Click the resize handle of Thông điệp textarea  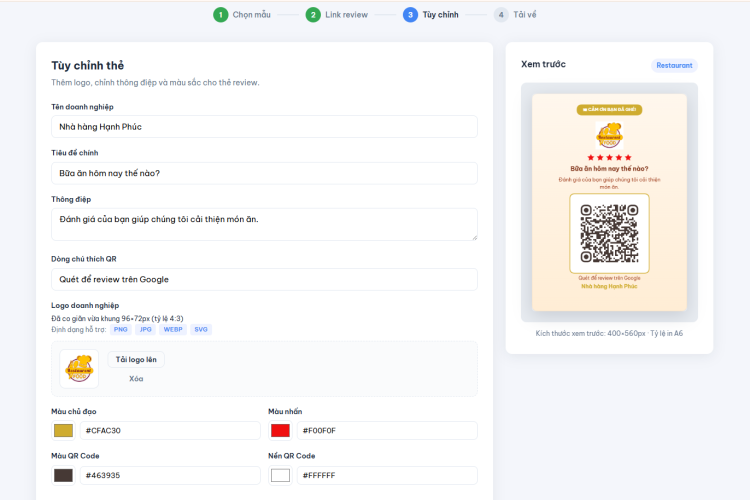click(x=474, y=237)
